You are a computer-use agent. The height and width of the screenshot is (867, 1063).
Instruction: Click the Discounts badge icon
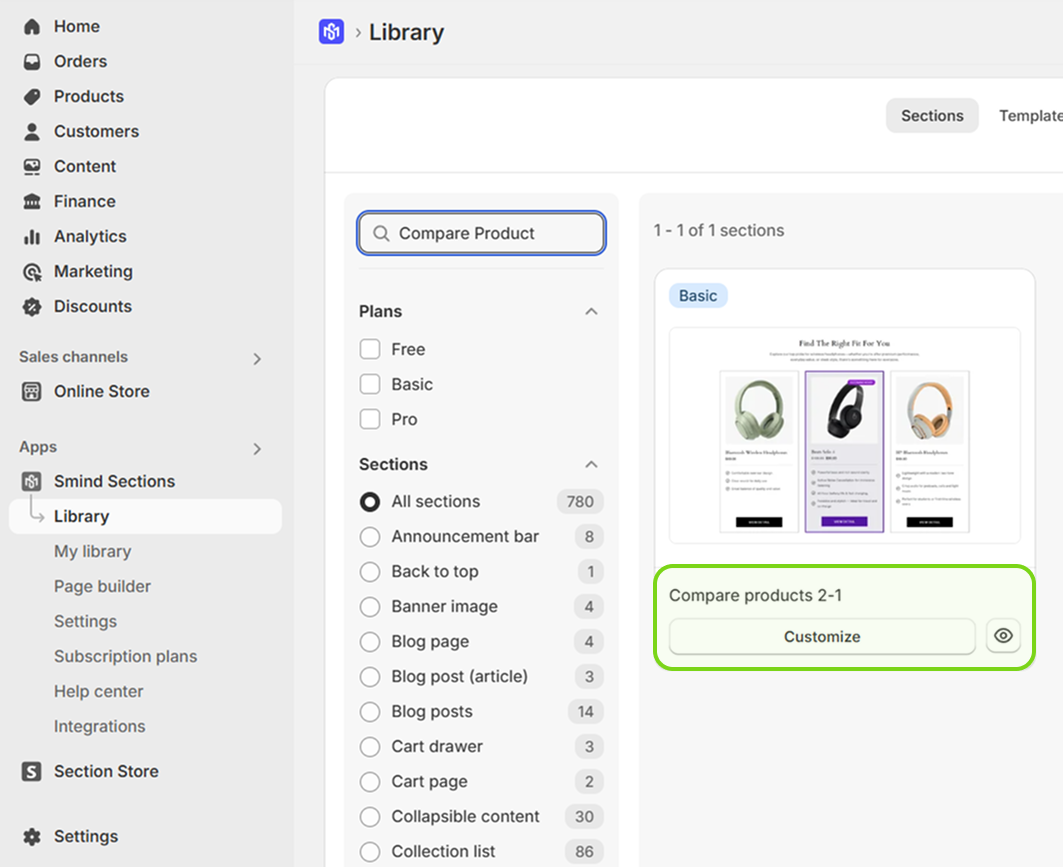(x=32, y=307)
